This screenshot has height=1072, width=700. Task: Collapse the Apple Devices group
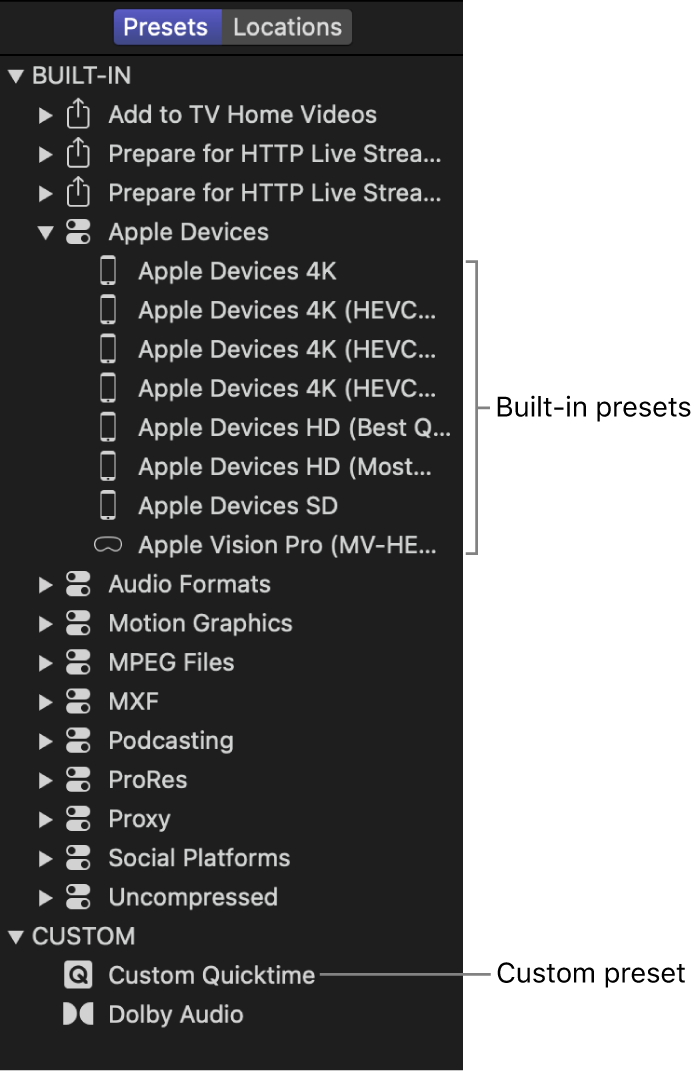(x=44, y=231)
